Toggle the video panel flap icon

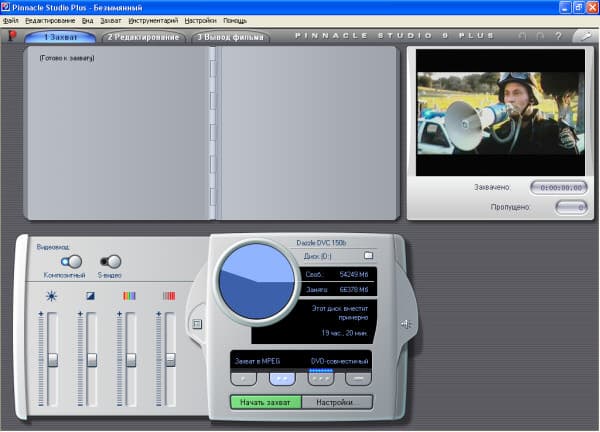coord(197,324)
